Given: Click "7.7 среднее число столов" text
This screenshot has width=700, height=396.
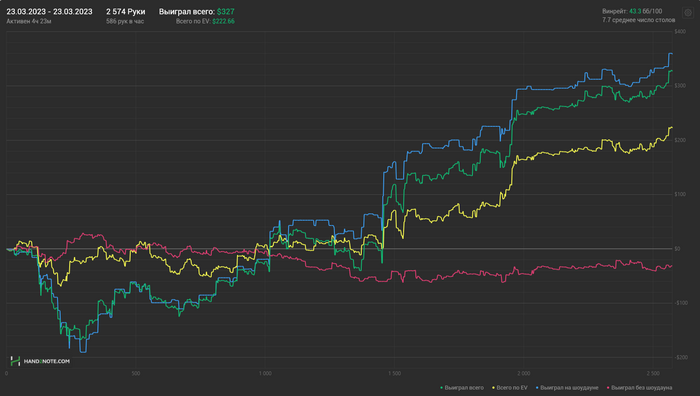Looking at the screenshot, I should click(638, 20).
